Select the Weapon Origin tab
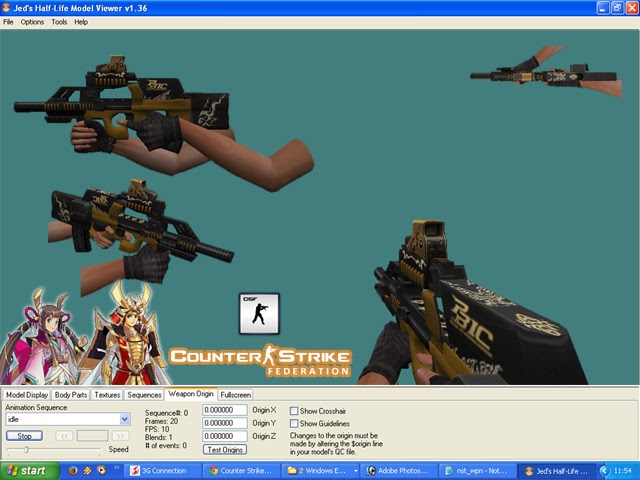640x480 pixels. pyautogui.click(x=191, y=394)
